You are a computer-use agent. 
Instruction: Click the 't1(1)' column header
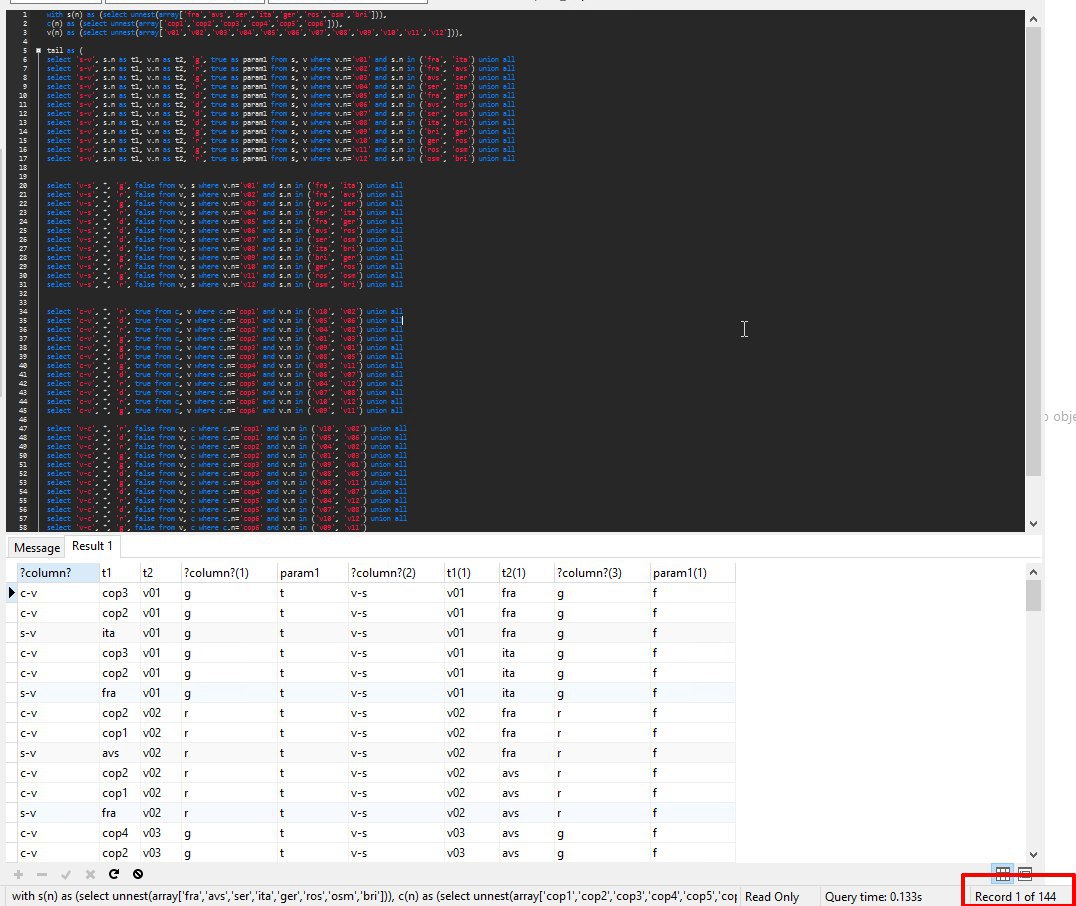(471, 572)
